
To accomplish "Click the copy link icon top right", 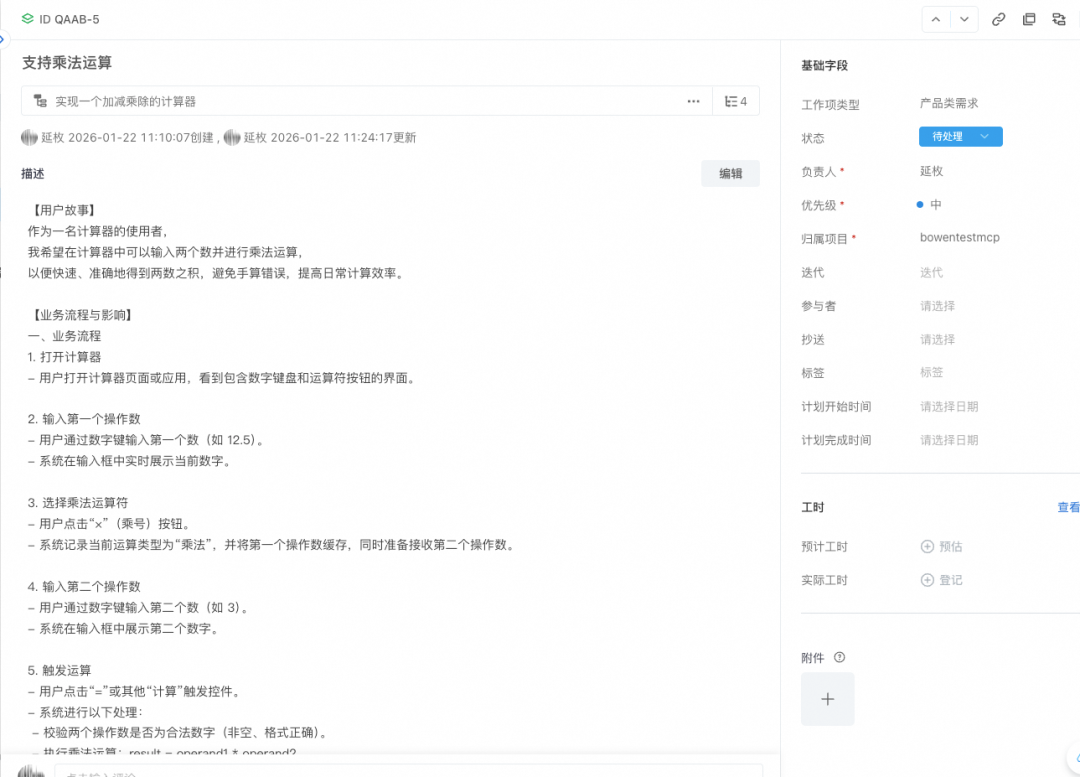I will [998, 19].
